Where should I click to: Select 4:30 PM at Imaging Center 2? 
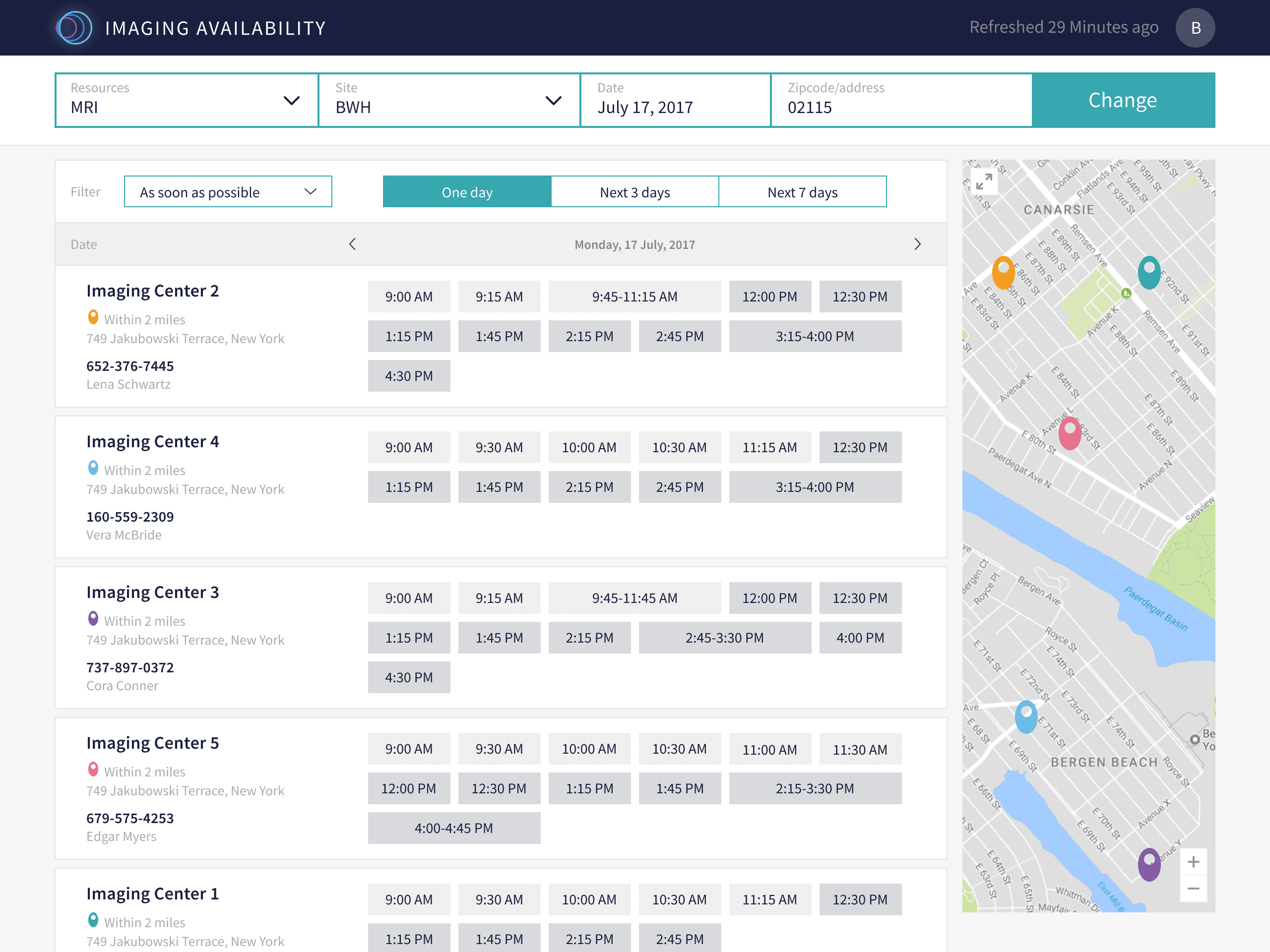[409, 376]
